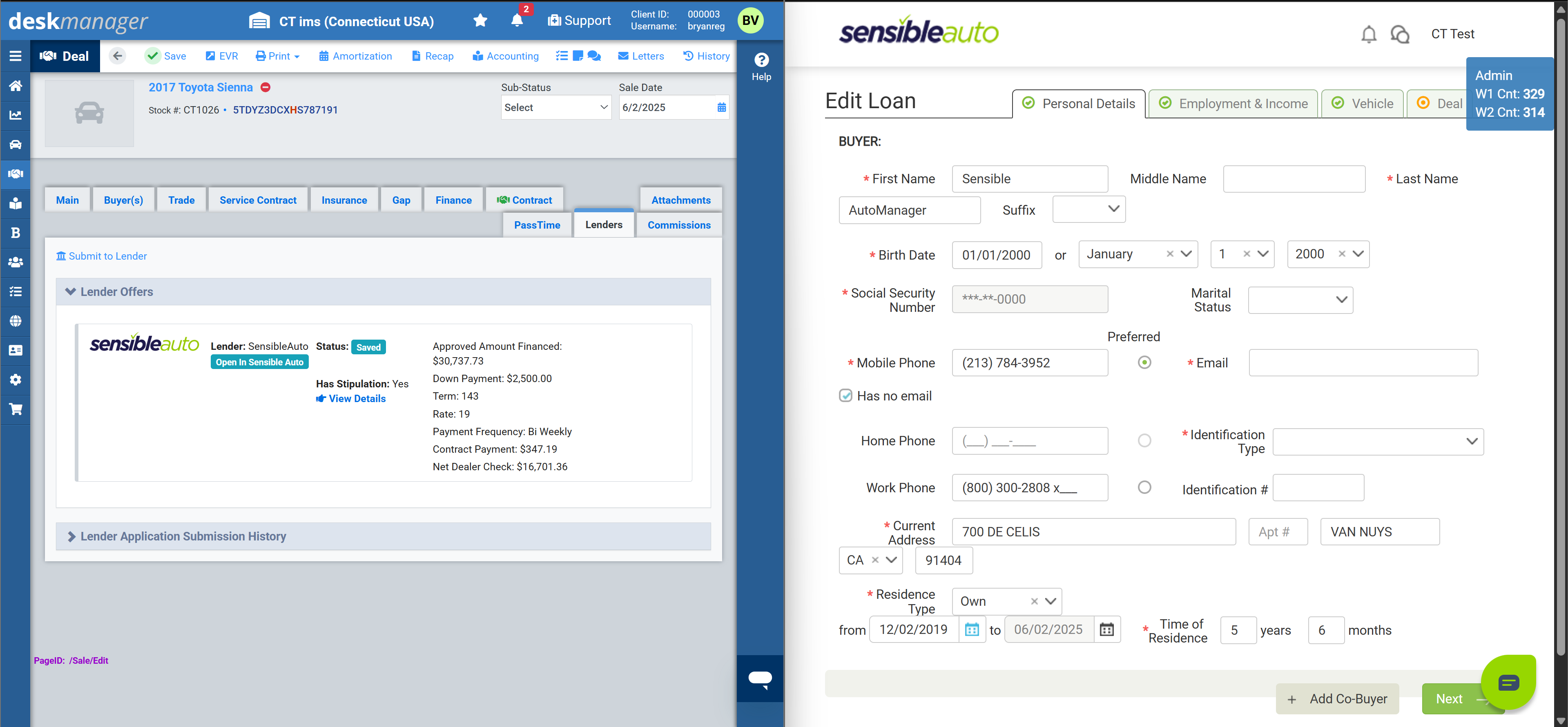Open the chat bubbles icon in deal toolbar

point(594,56)
